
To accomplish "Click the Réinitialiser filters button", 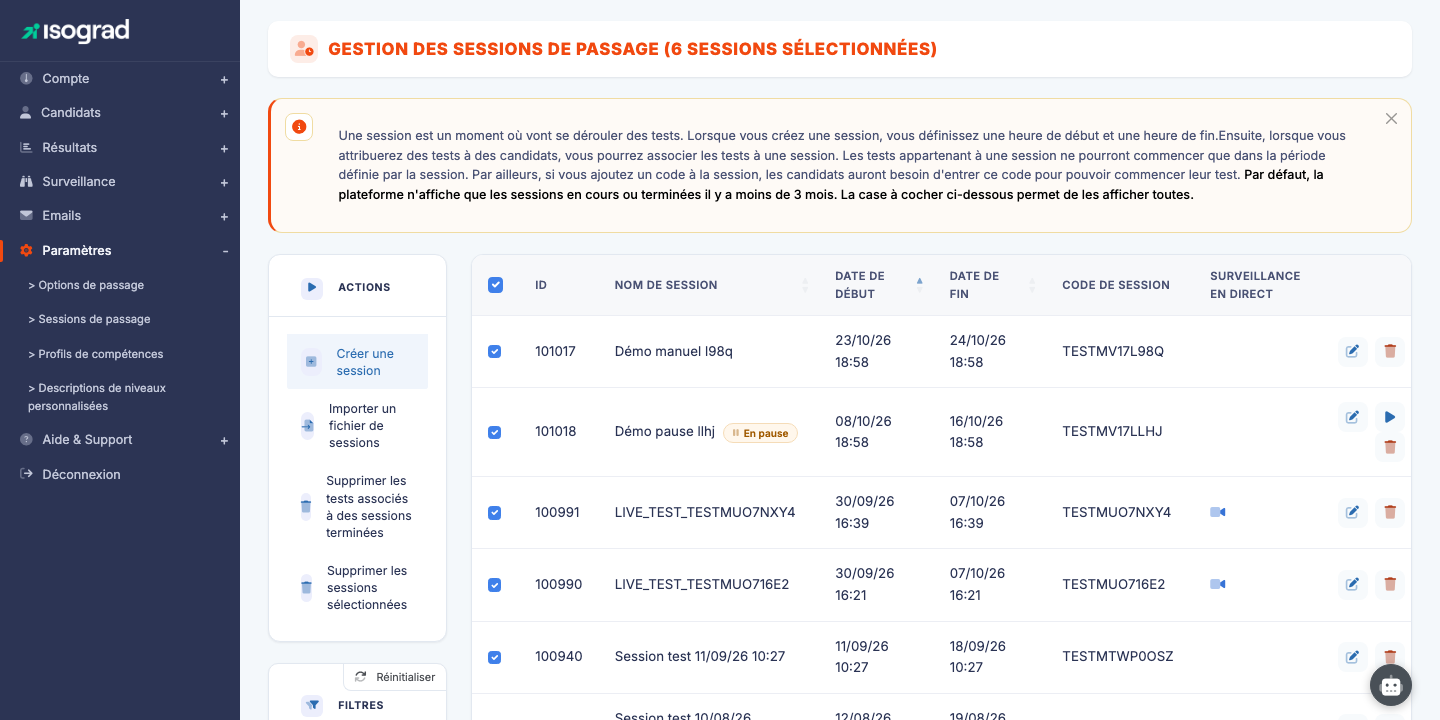I will (x=395, y=677).
